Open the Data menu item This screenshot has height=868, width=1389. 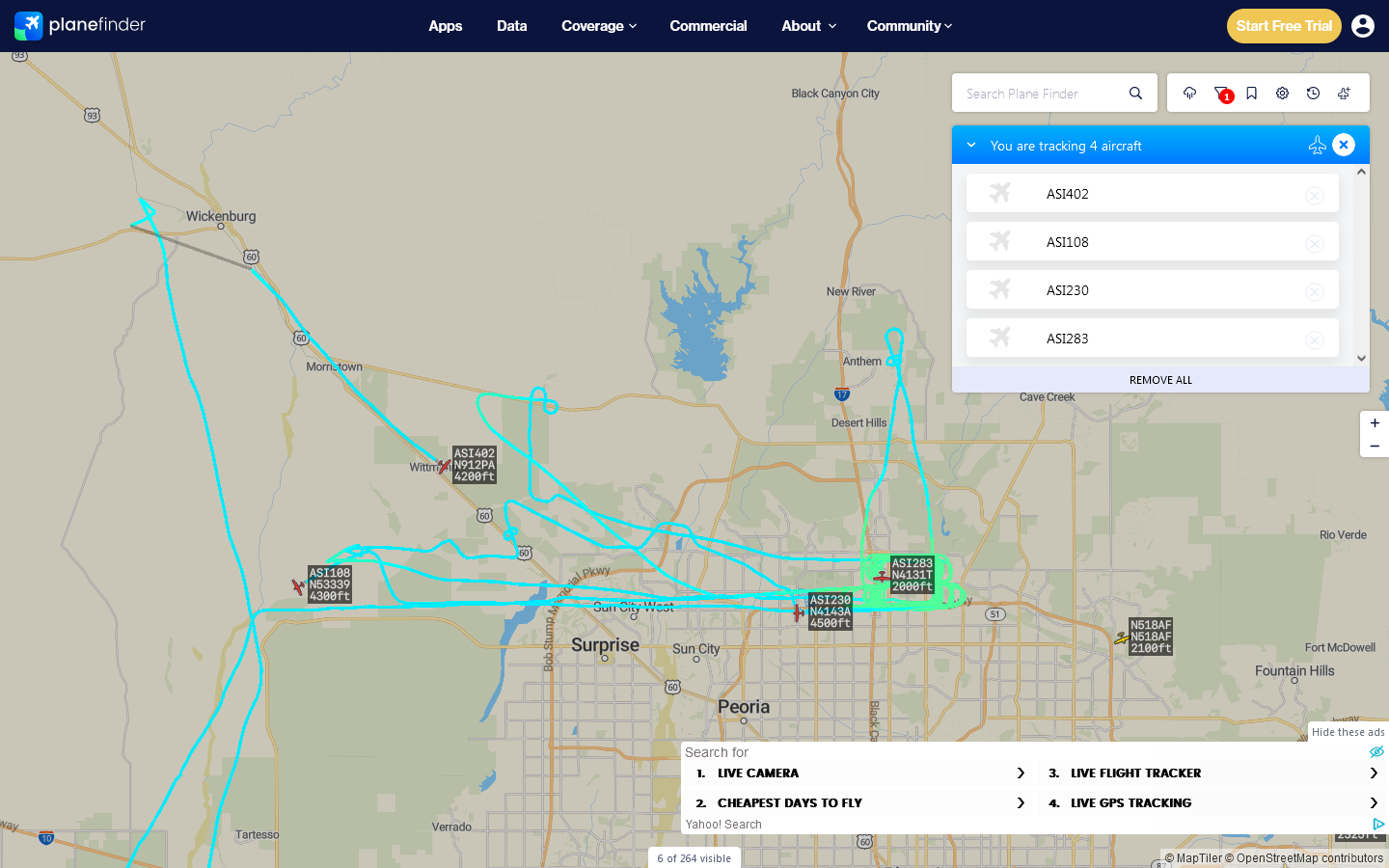pos(512,26)
